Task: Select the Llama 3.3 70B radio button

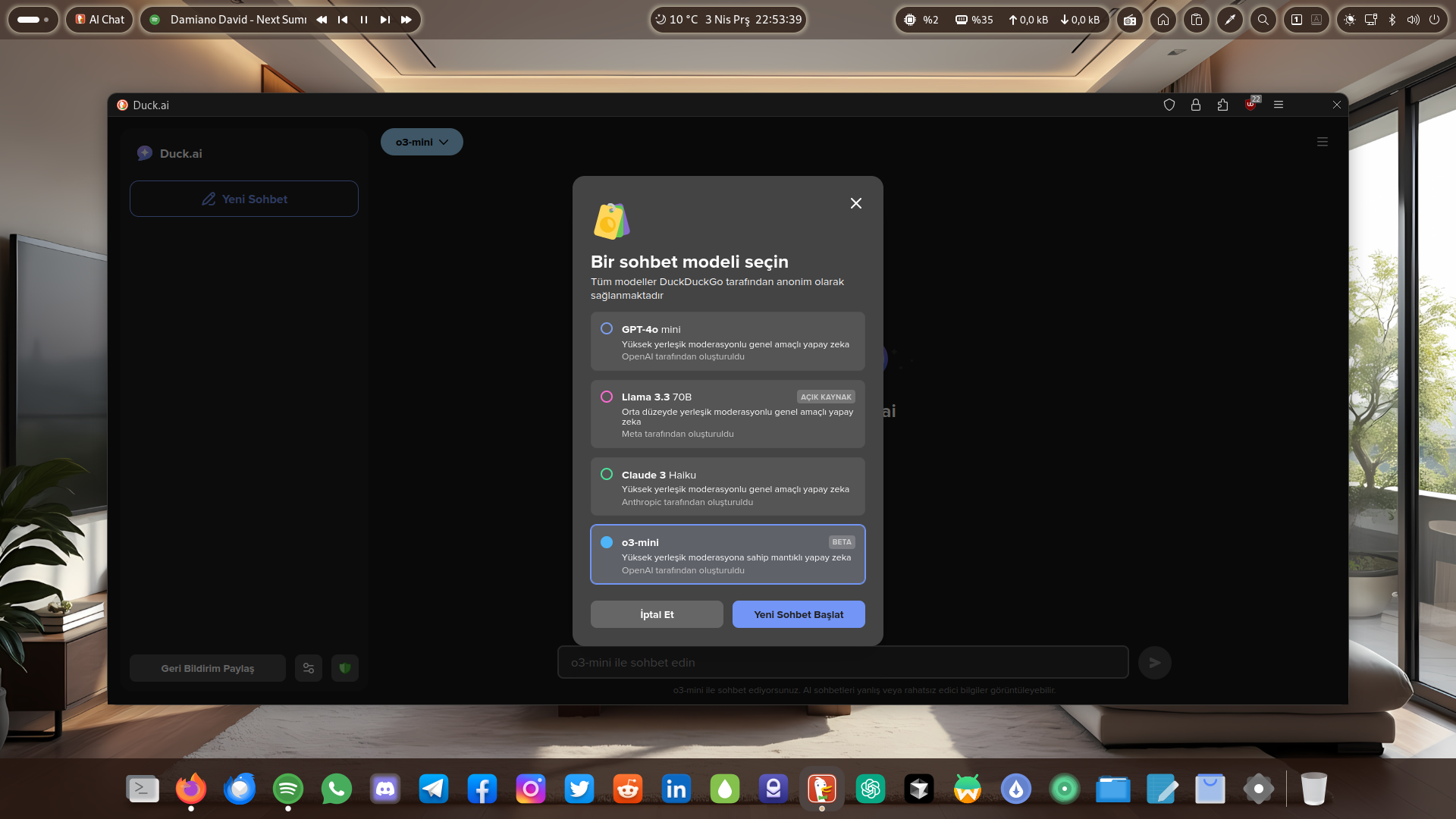Action: coord(607,397)
